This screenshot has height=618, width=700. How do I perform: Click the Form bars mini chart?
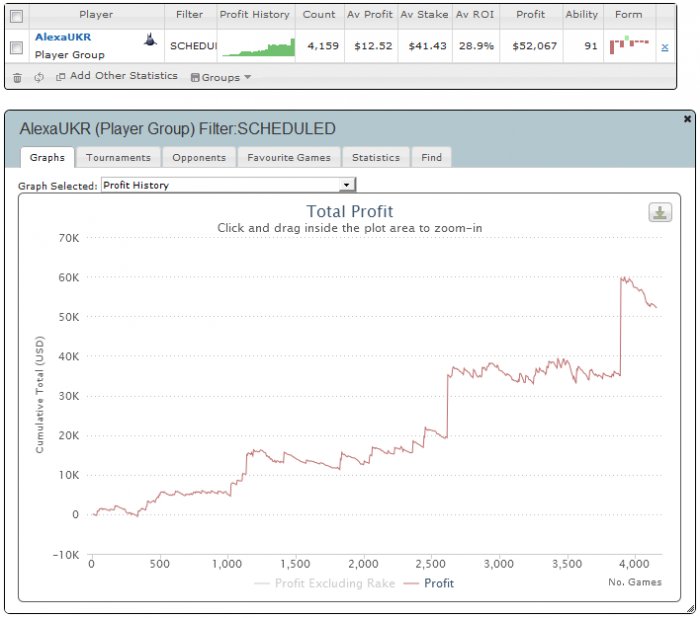click(629, 46)
